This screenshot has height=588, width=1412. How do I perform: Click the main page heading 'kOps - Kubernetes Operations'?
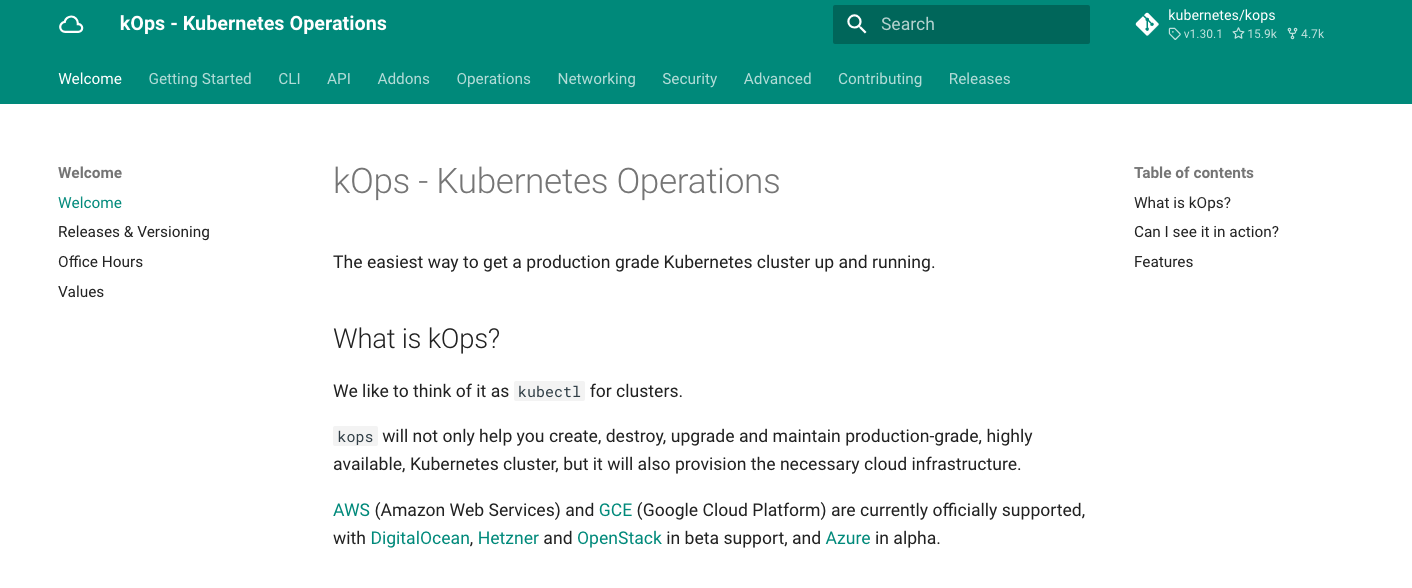(556, 182)
